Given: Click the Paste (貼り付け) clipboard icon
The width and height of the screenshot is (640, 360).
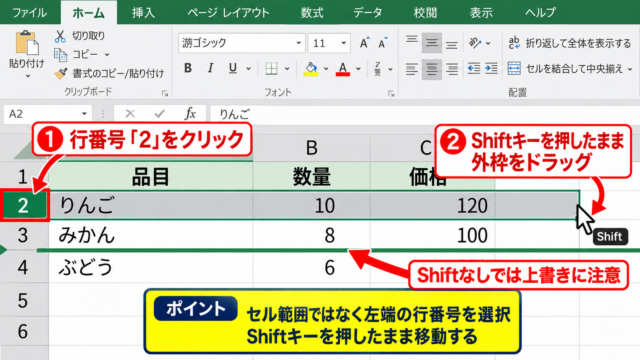Looking at the screenshot, I should 27,43.
